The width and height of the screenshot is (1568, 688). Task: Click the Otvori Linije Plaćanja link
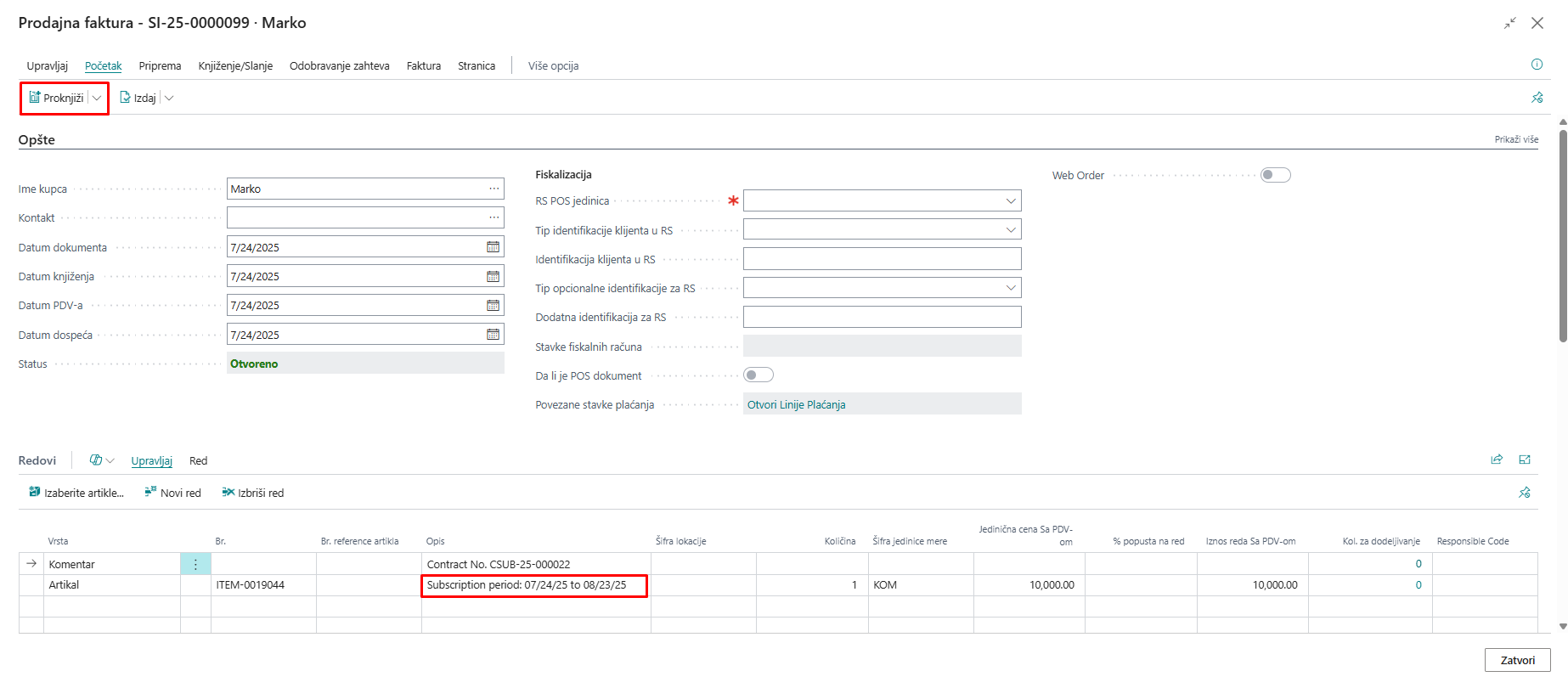[x=796, y=405]
